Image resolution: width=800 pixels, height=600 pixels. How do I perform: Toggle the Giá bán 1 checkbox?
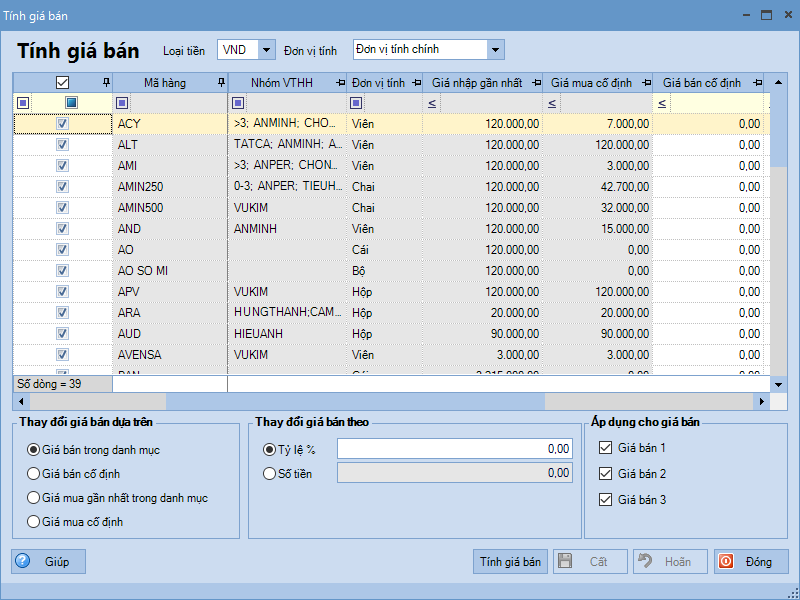point(605,448)
